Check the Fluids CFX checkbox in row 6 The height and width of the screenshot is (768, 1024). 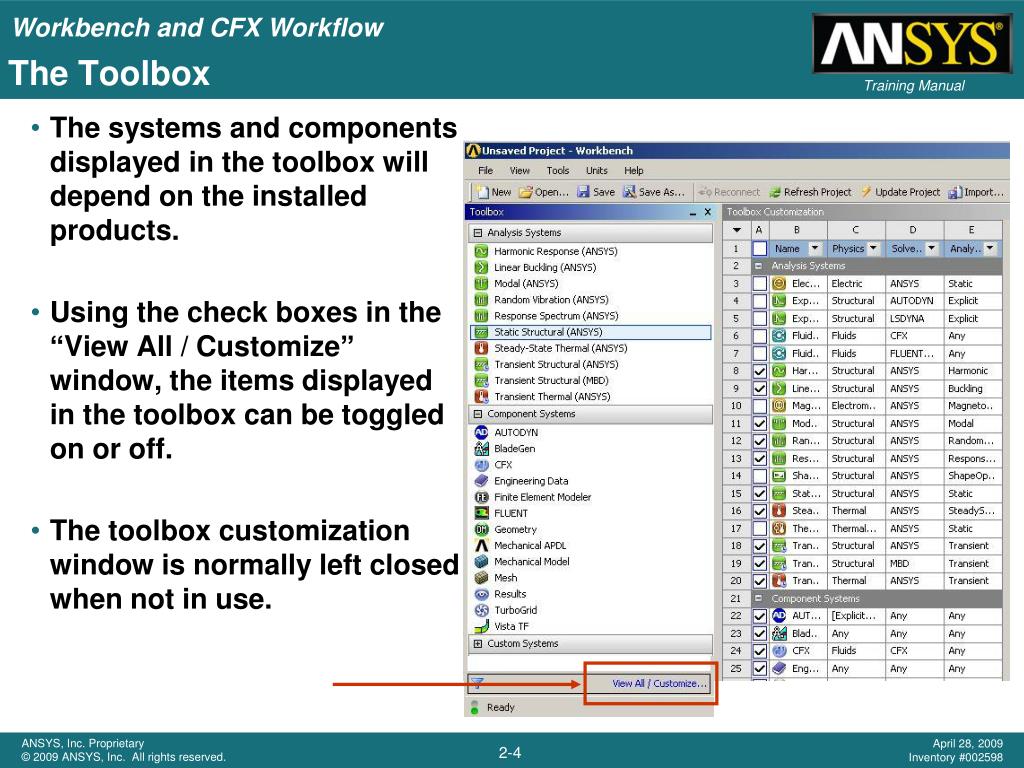point(759,336)
